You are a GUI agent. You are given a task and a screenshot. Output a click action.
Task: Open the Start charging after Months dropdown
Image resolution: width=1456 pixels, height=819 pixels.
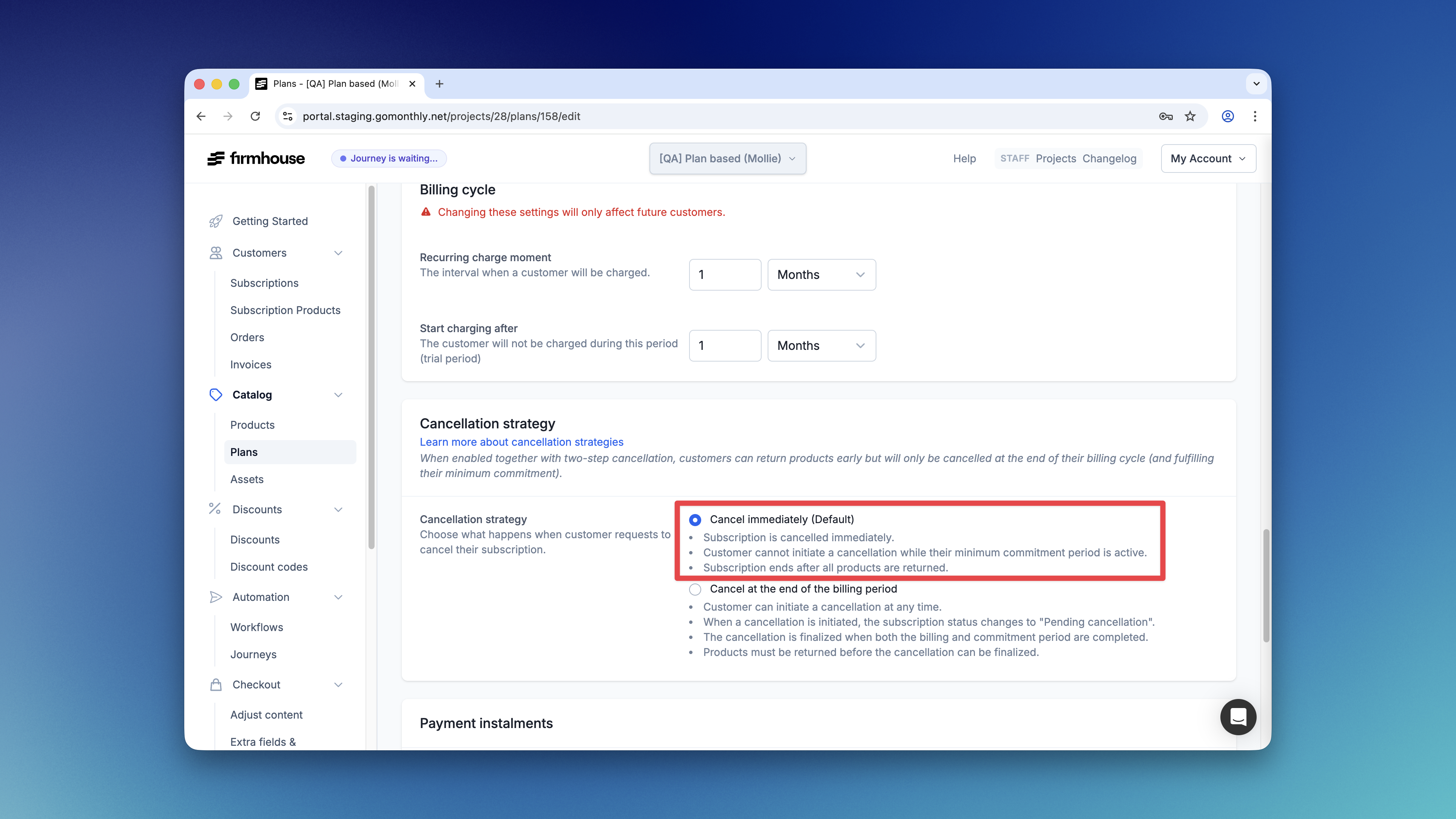(x=821, y=346)
